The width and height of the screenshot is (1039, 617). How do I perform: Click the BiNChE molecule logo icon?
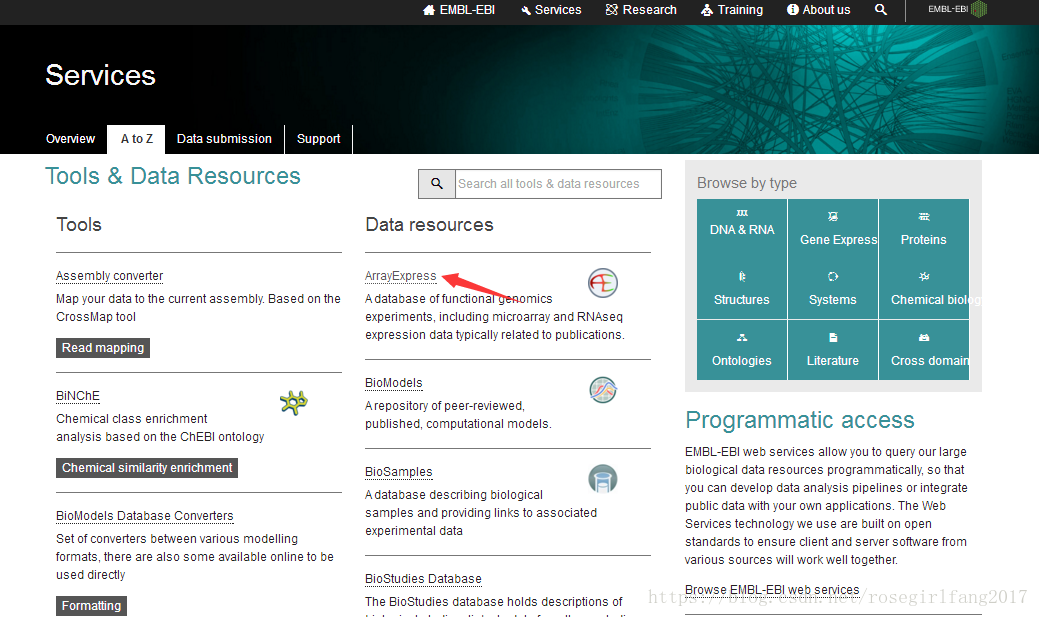pyautogui.click(x=294, y=402)
